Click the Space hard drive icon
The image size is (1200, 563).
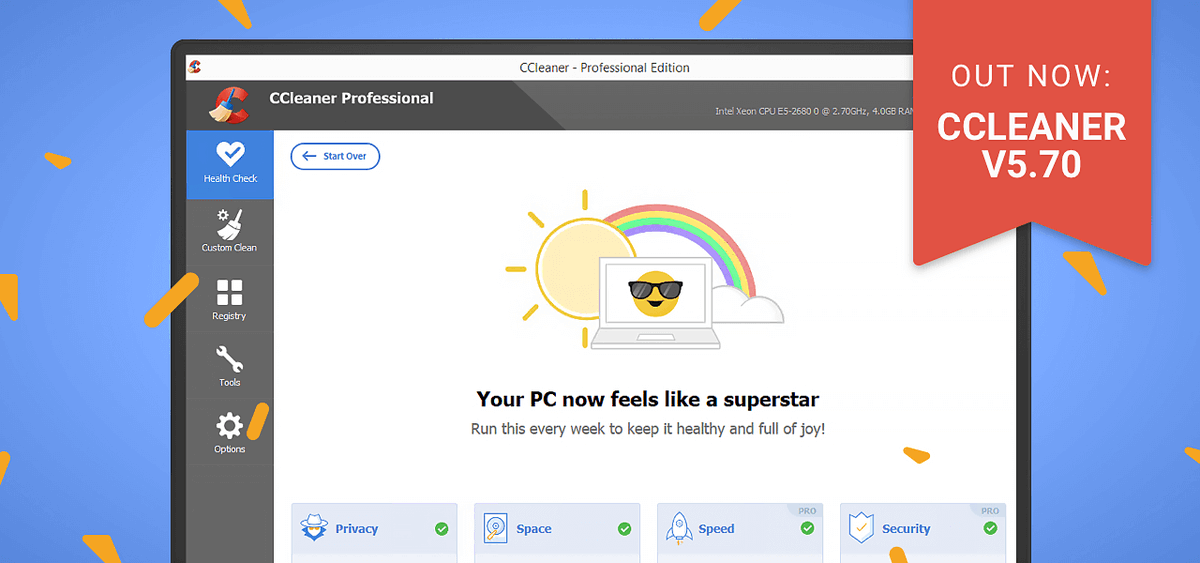tap(496, 528)
